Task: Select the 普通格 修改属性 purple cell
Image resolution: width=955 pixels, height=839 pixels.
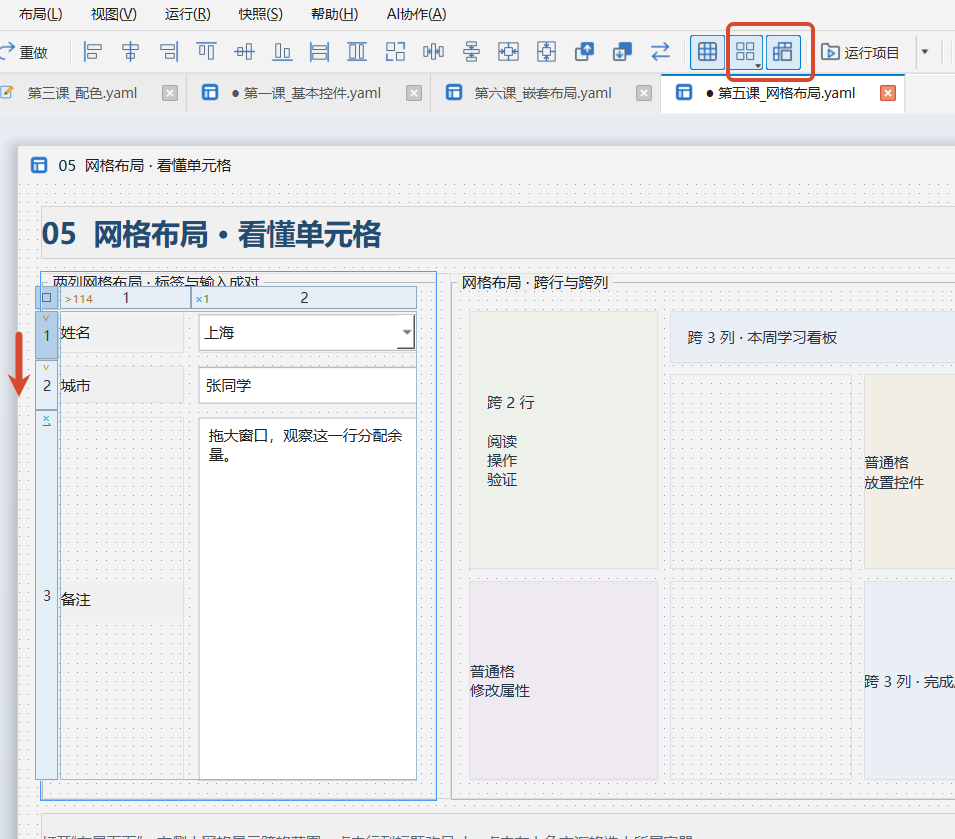Action: (x=563, y=680)
